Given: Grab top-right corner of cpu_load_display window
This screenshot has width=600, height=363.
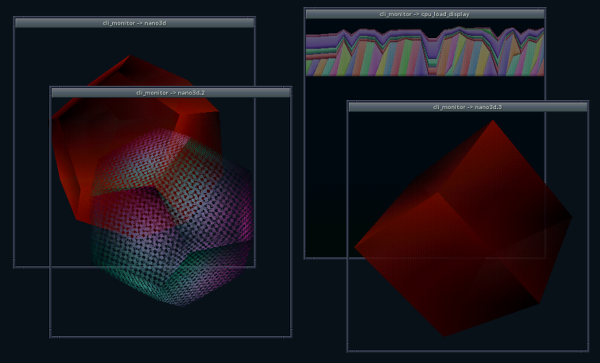Looking at the screenshot, I should pyautogui.click(x=545, y=8).
